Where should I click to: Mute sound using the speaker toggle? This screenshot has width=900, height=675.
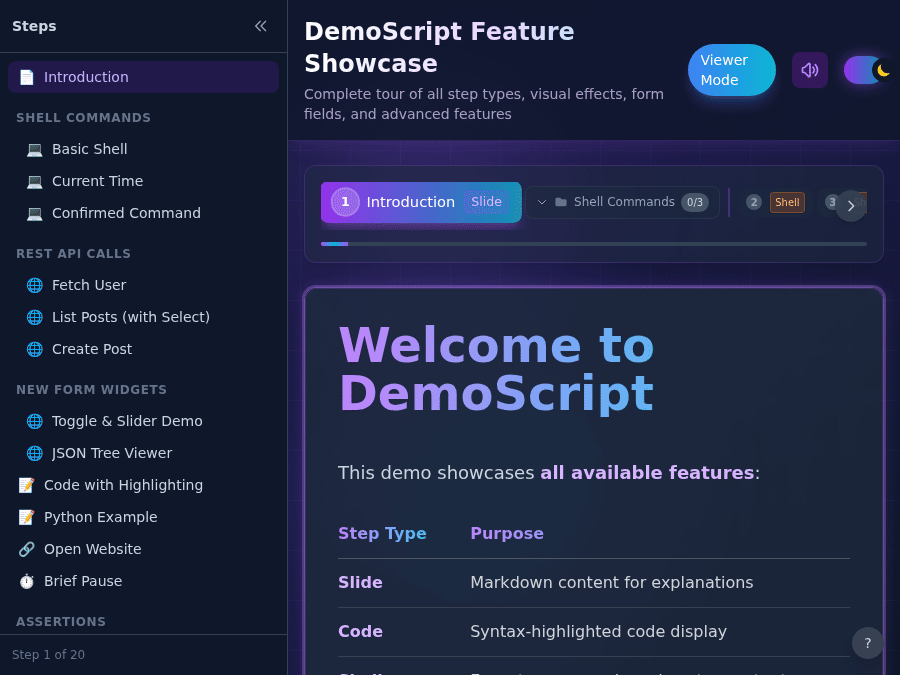pos(810,70)
